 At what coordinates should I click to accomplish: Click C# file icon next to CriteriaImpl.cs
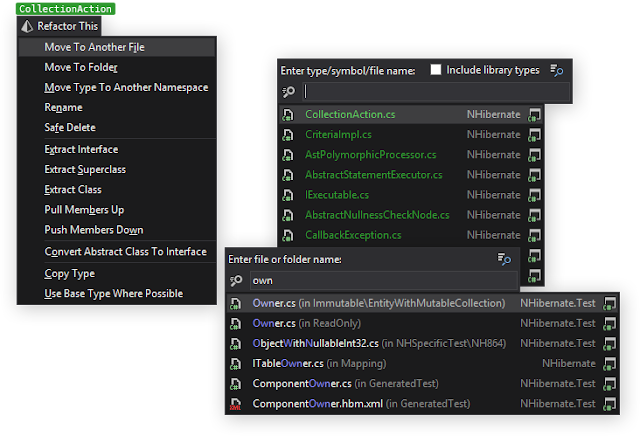pos(289,134)
